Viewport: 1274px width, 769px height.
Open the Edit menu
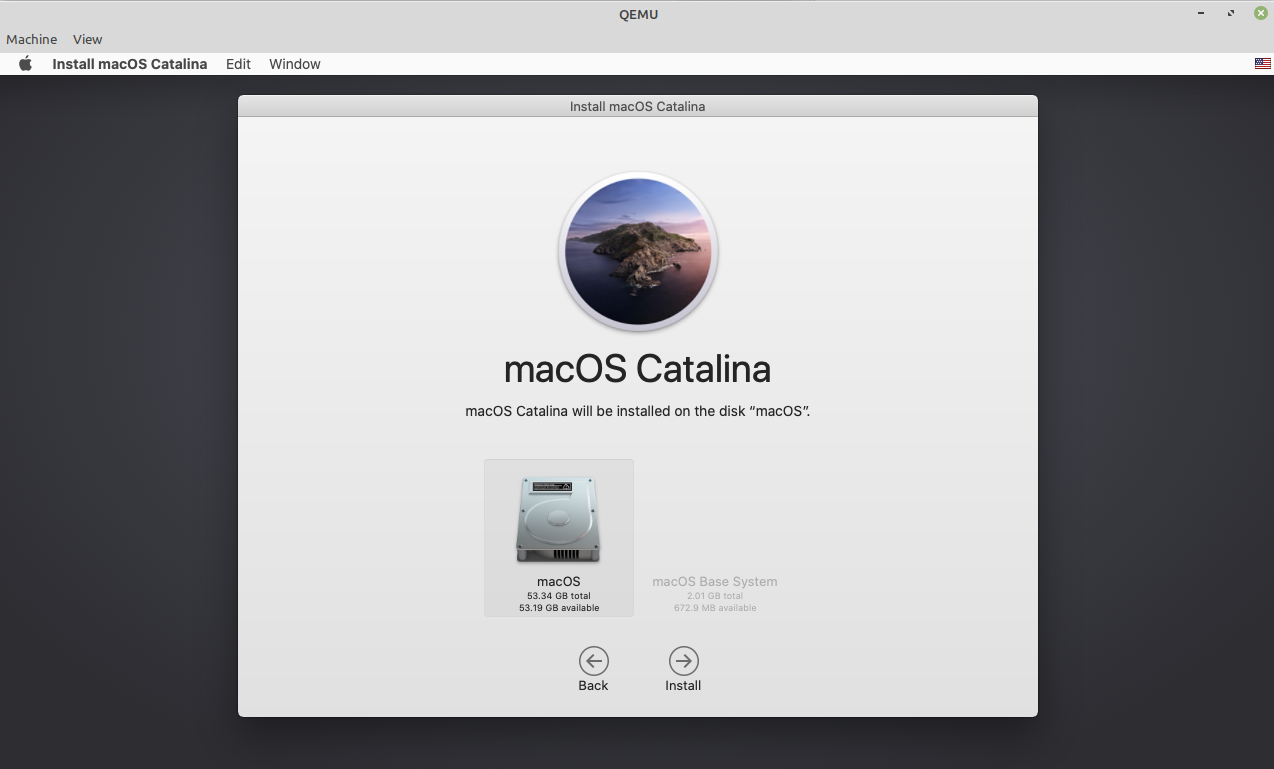click(238, 63)
